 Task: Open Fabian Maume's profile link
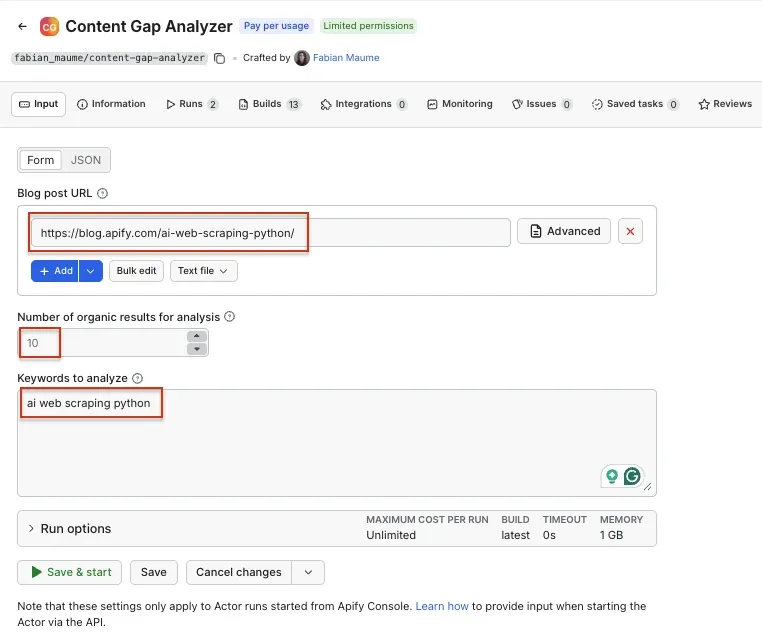tap(346, 58)
